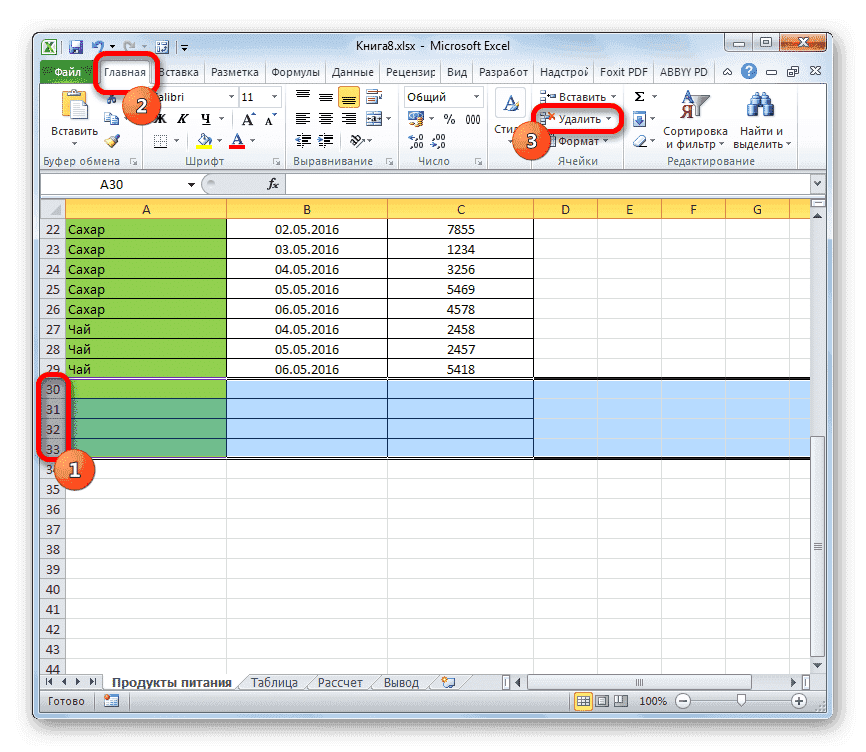The height and width of the screenshot is (752, 866).
Task: Open the Удалить dropdown arrow
Action: (x=610, y=118)
